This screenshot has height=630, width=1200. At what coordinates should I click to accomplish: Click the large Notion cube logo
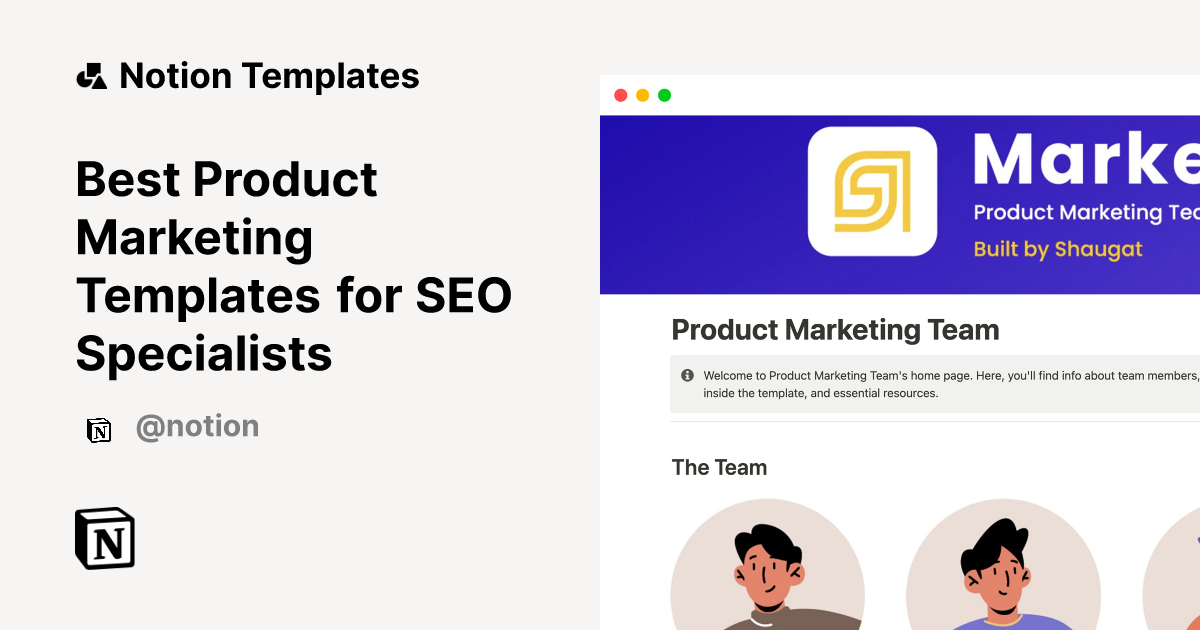click(105, 539)
